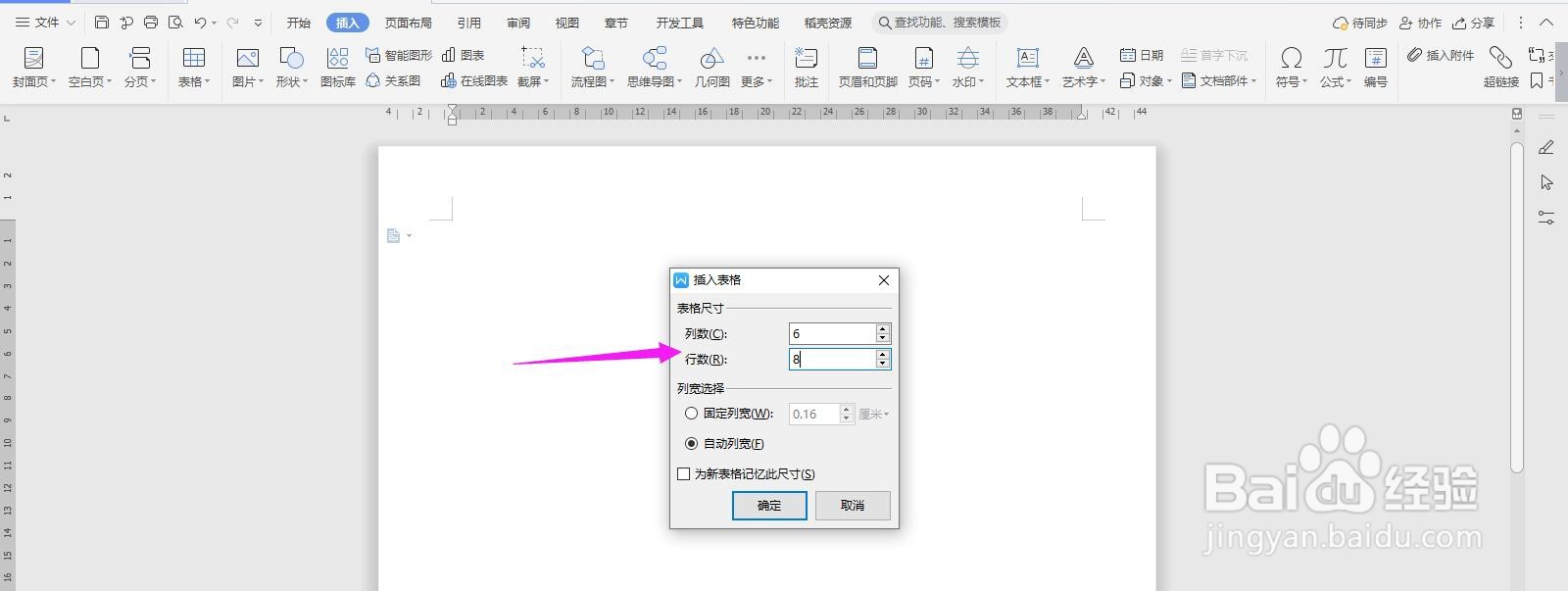Click the Page Break (分页) icon
The height and width of the screenshot is (591, 1568).
pyautogui.click(x=140, y=59)
